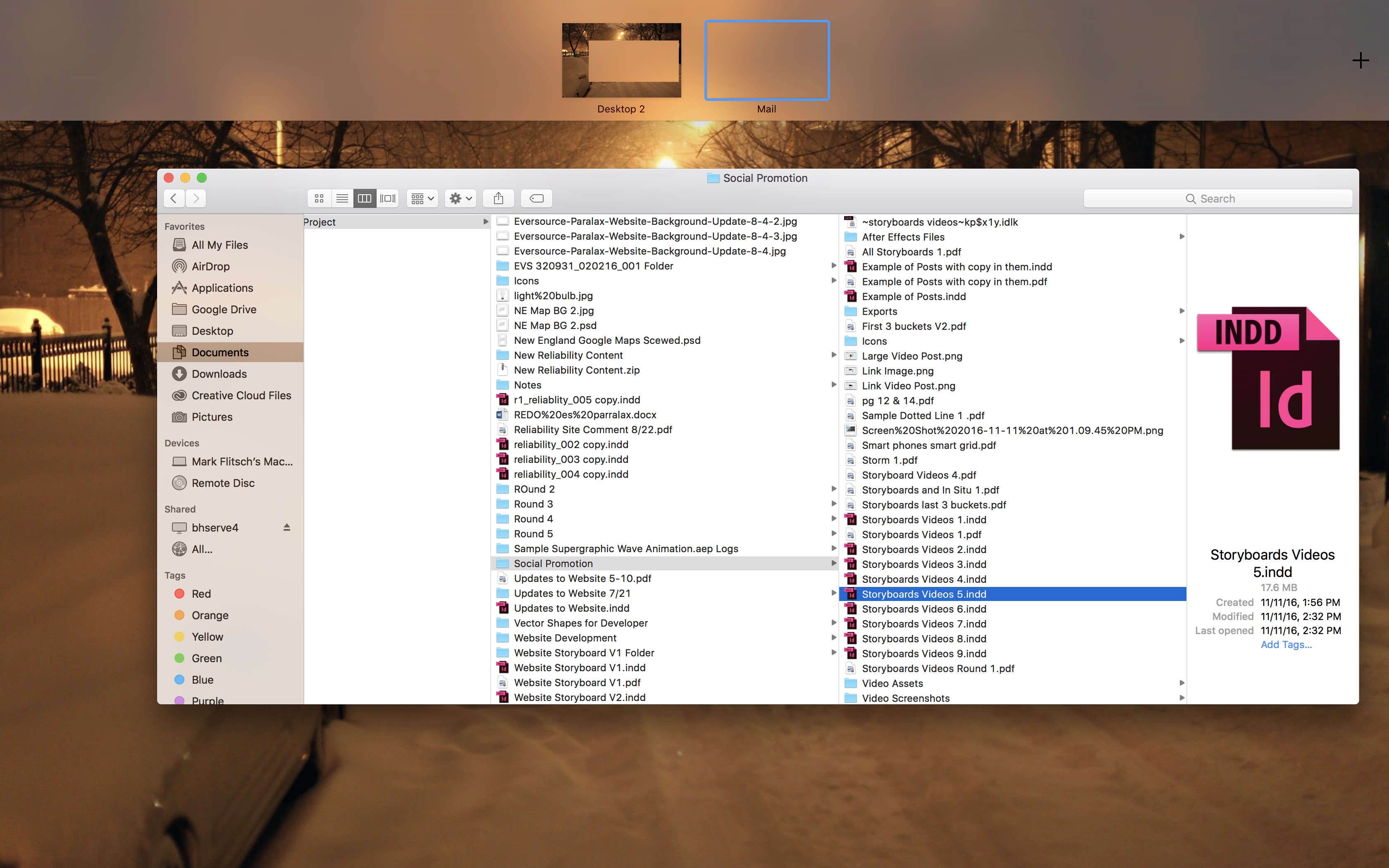The image size is (1389, 868).
Task: Go back with the left chevron
Action: coord(174,198)
